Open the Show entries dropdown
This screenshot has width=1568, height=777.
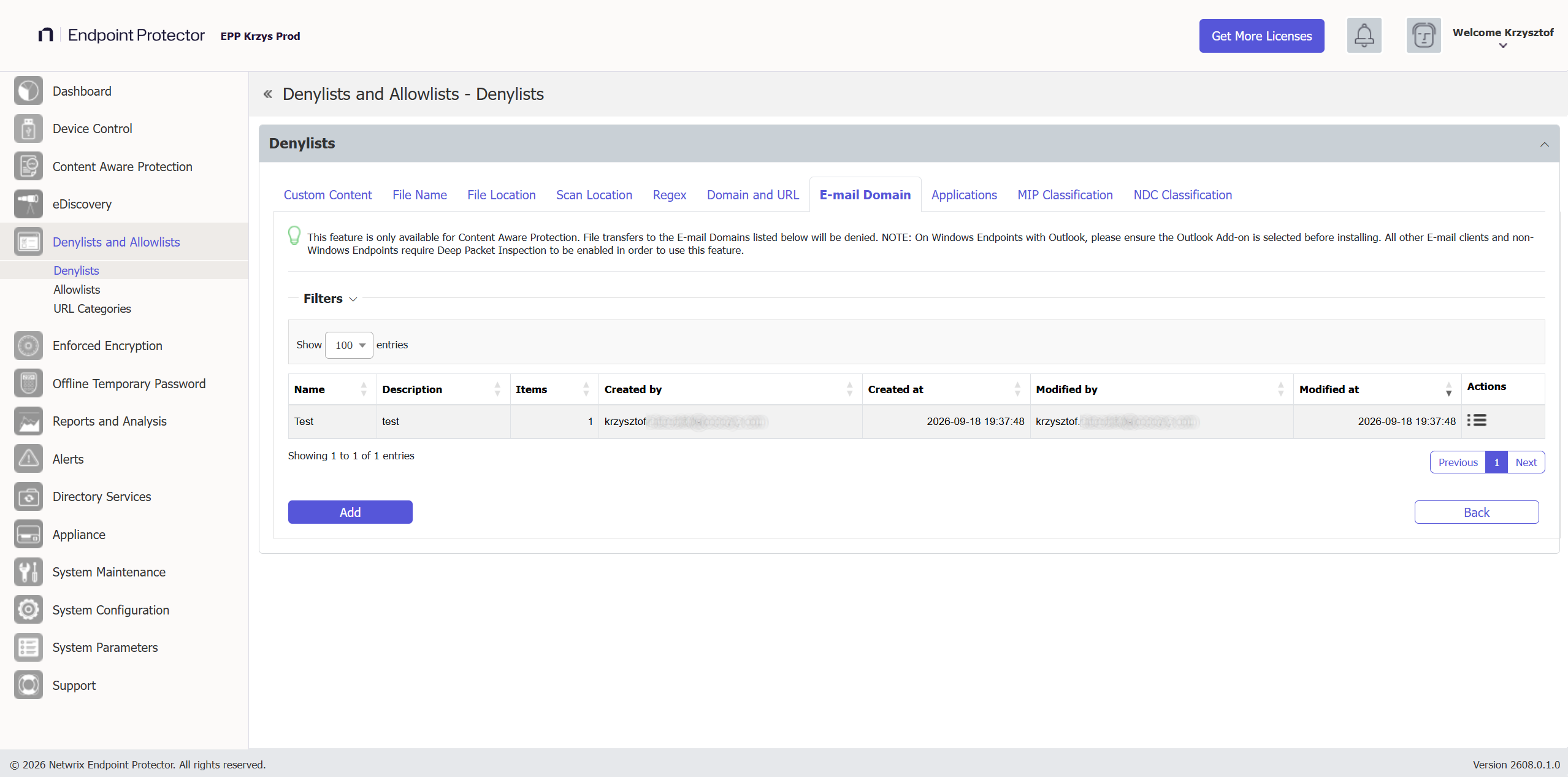pyautogui.click(x=349, y=345)
